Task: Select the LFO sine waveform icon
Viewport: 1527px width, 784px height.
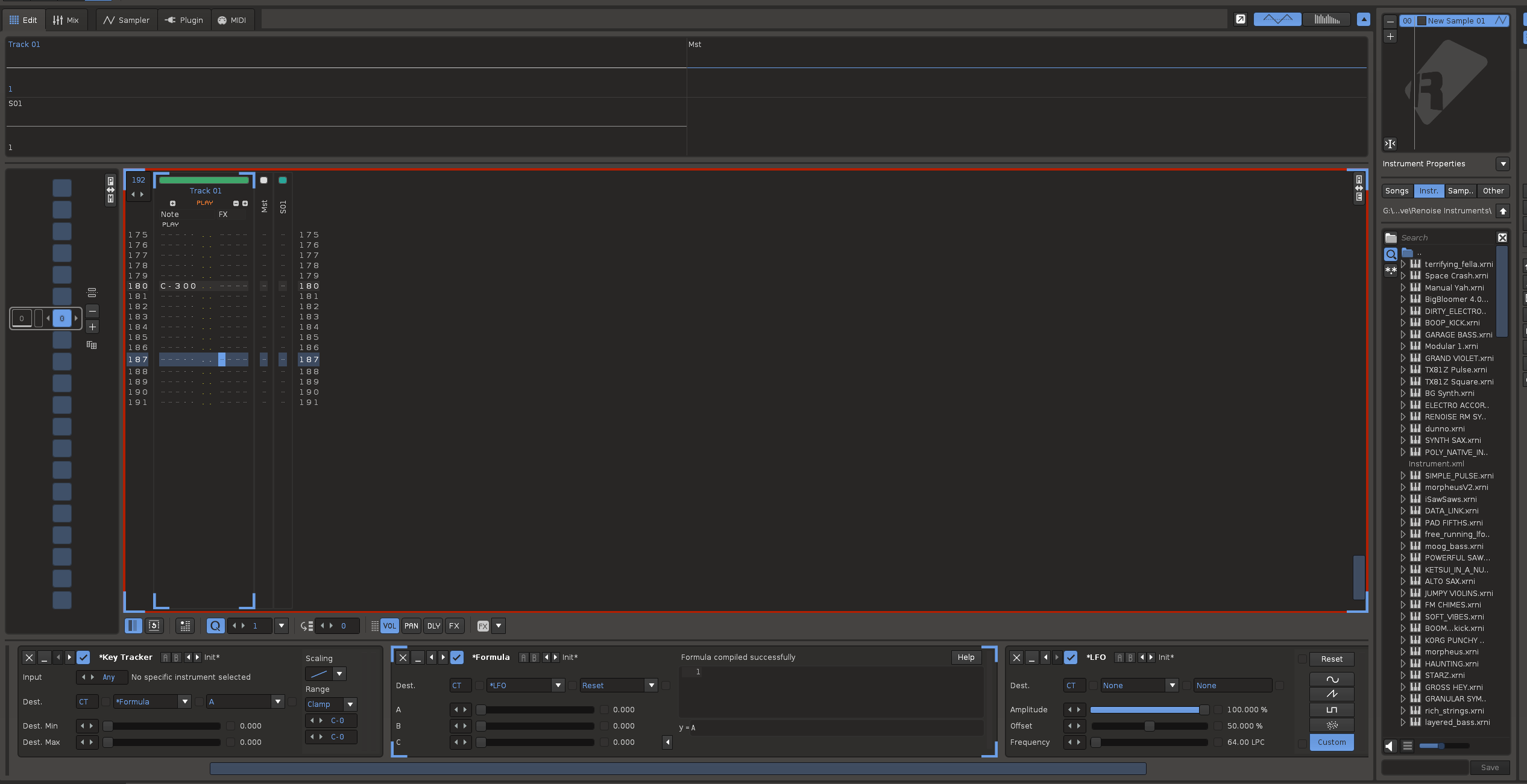Action: point(1332,679)
